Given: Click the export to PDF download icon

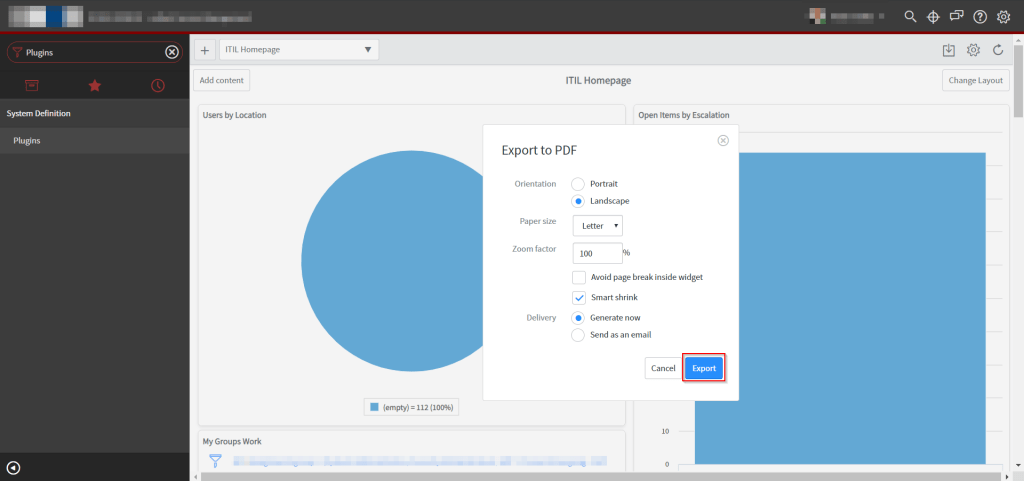Looking at the screenshot, I should click(949, 50).
